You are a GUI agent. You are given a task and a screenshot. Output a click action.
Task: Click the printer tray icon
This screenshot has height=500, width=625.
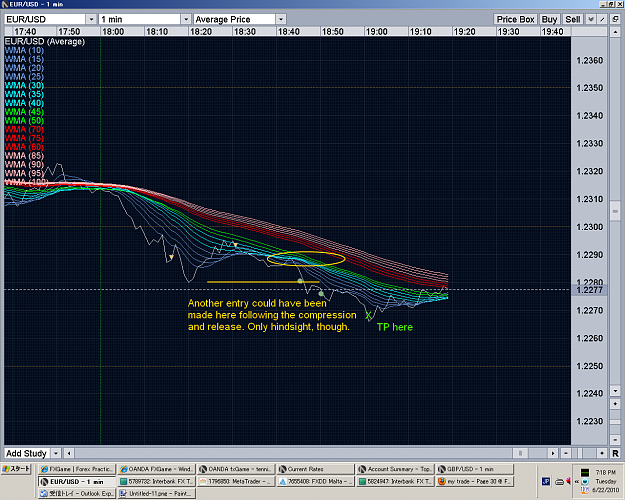click(x=559, y=482)
